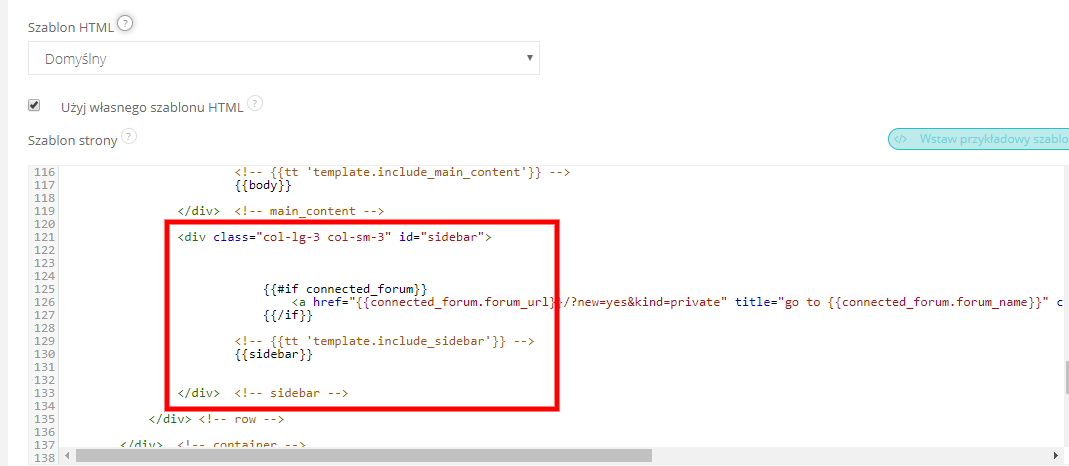Click the Szablon strony label

pyautogui.click(x=72, y=140)
